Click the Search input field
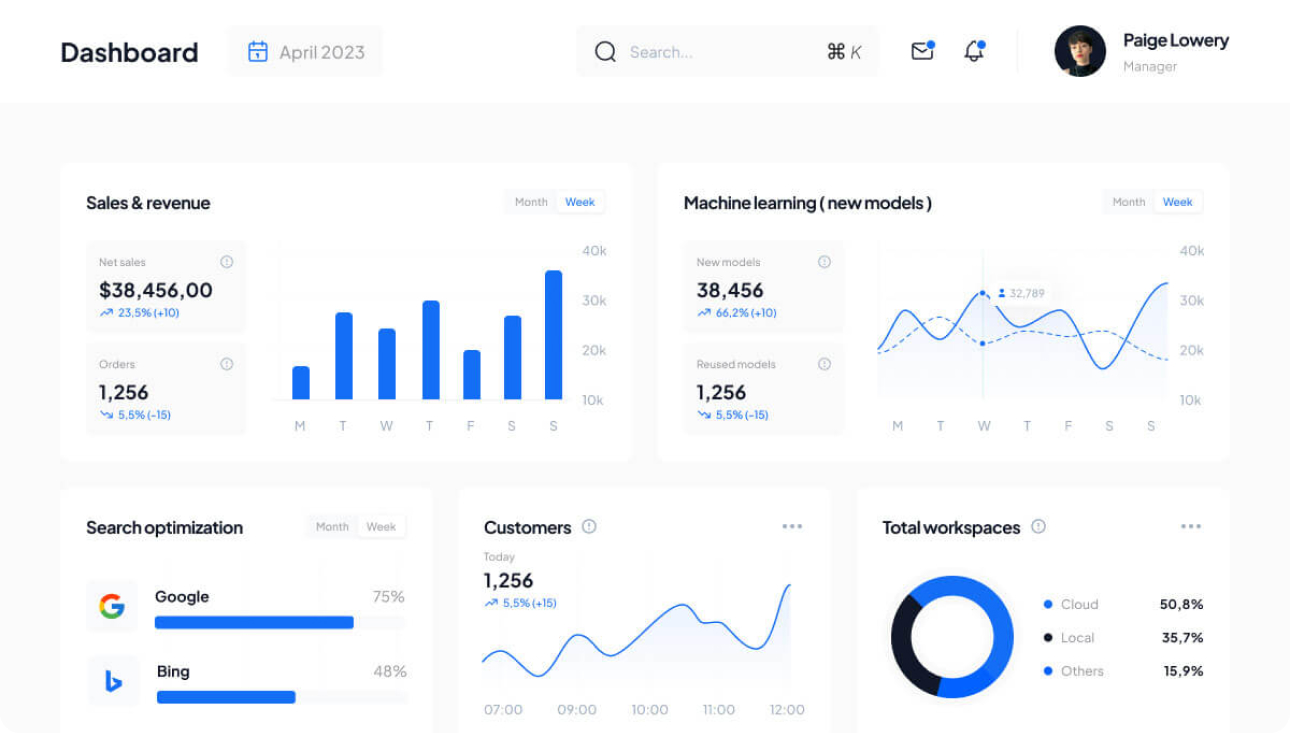The width and height of the screenshot is (1290, 733). coord(720,52)
